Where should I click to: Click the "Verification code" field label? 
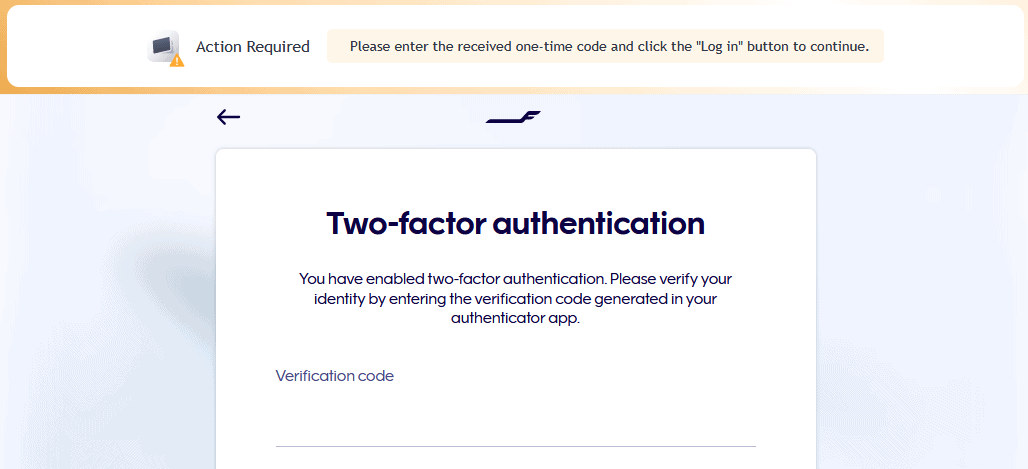pyautogui.click(x=334, y=376)
